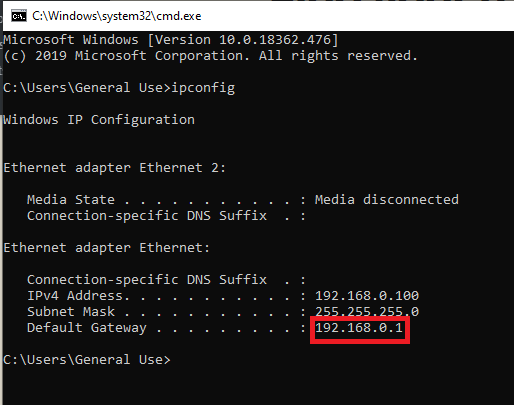This screenshot has width=514, height=405.
Task: Click the 'Default Gateway' label
Action: pyautogui.click(x=87, y=328)
